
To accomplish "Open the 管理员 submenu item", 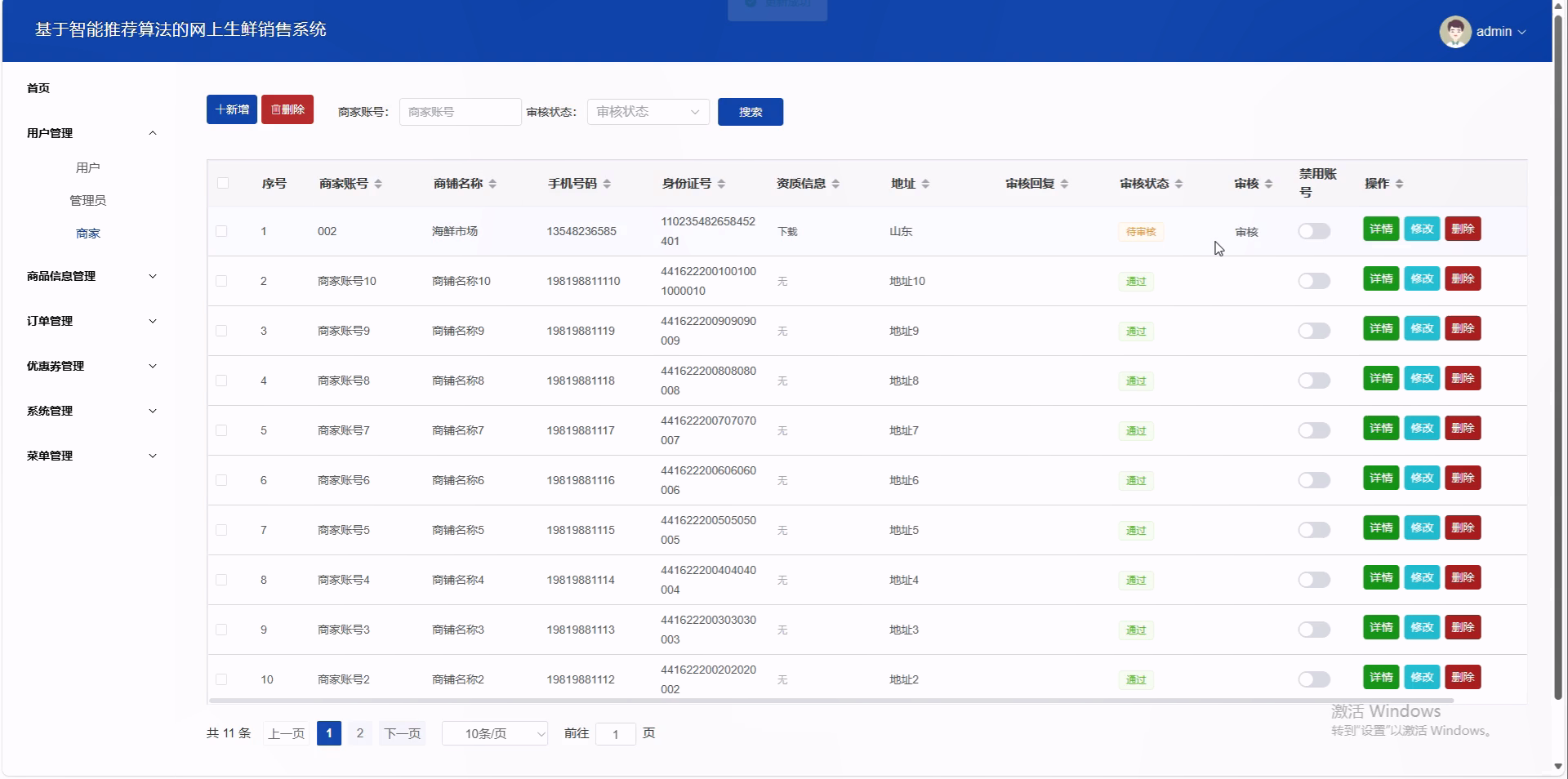I will pyautogui.click(x=88, y=200).
